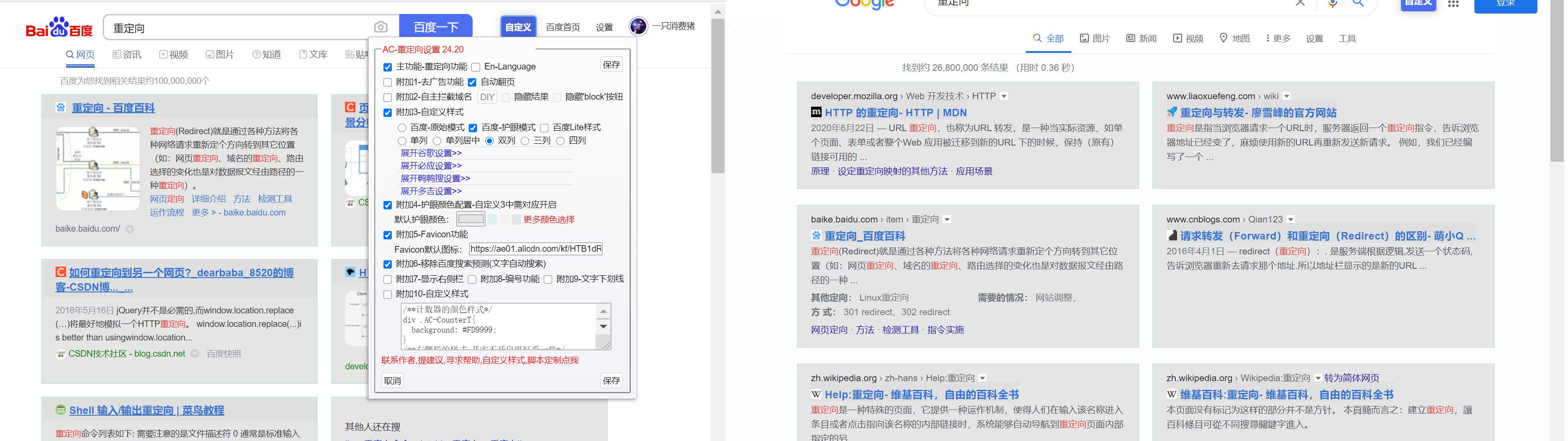Open the 一只消费猪 user avatar
The height and width of the screenshot is (441, 1568).
click(638, 25)
